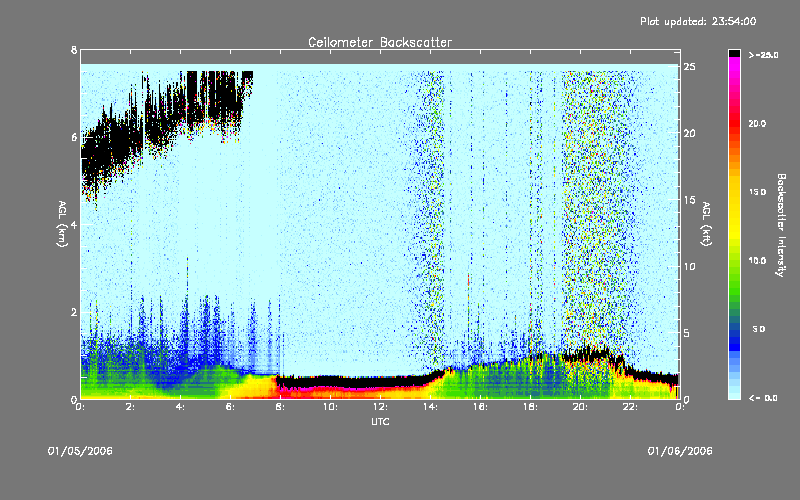Click the UTC x-axis label
This screenshot has height=500, width=800.
pyautogui.click(x=380, y=421)
